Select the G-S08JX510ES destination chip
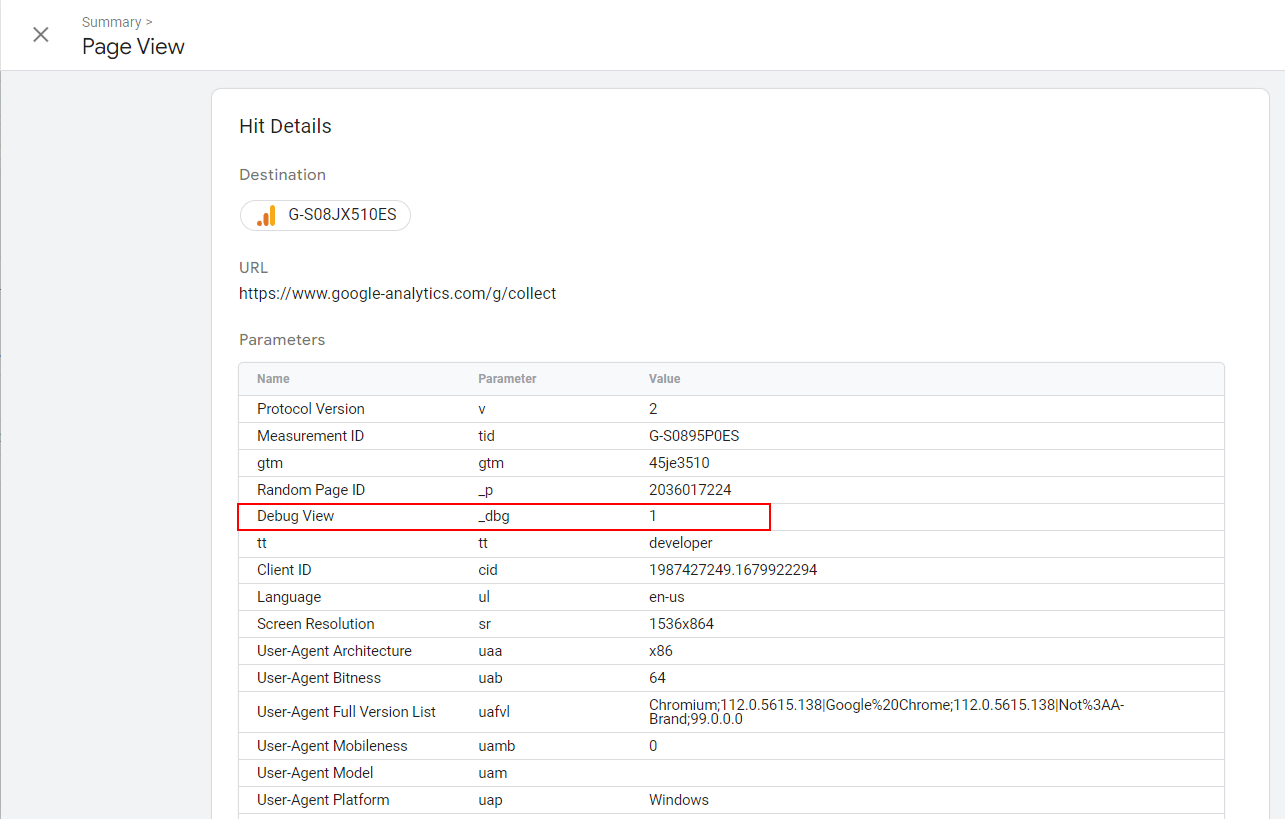Image resolution: width=1285 pixels, height=820 pixels. coord(325,214)
